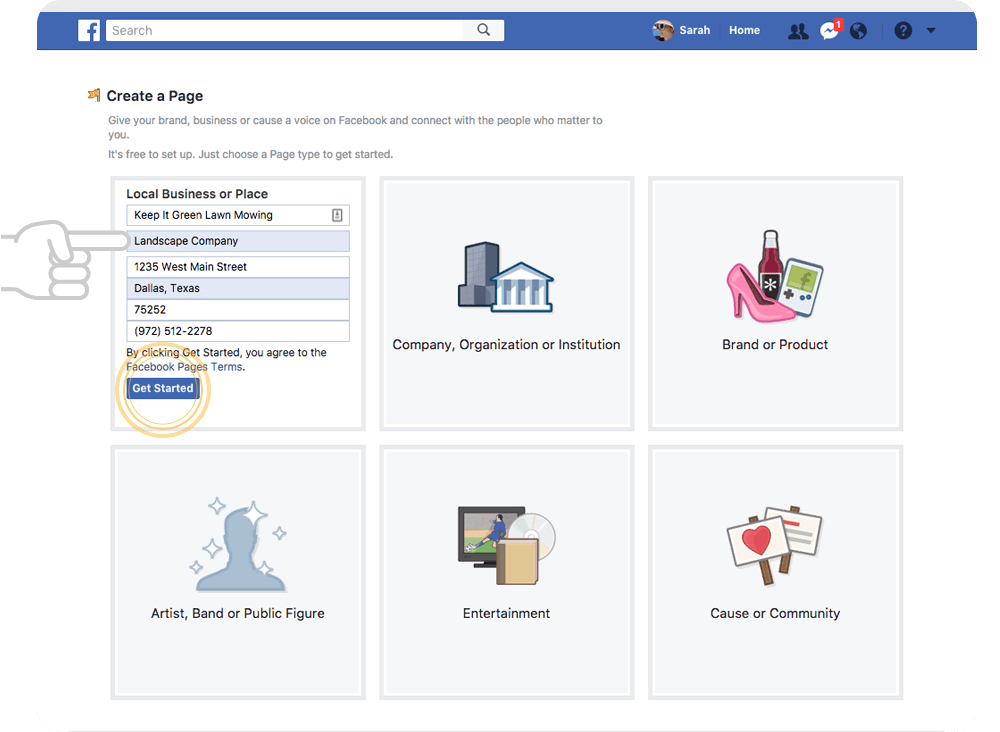Image resolution: width=1000 pixels, height=732 pixels.
Task: Expand the account settings dropdown arrow
Action: [930, 30]
